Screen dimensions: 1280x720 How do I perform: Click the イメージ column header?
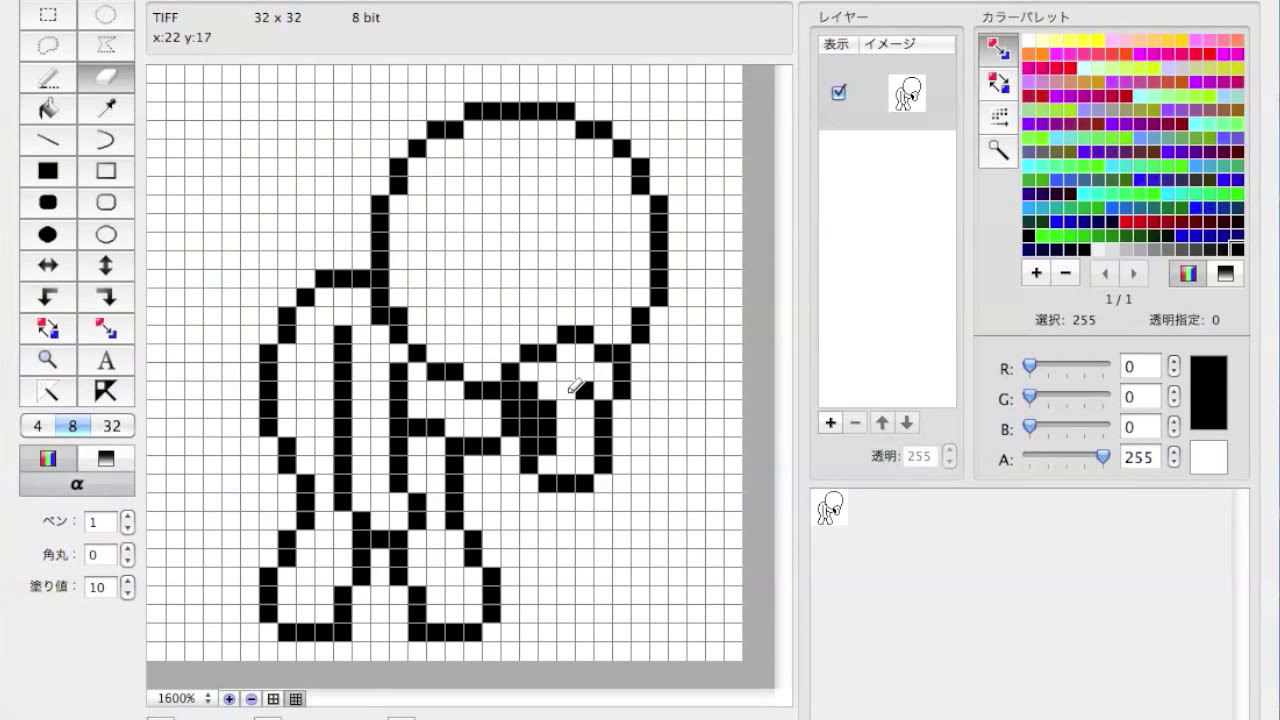pos(907,44)
